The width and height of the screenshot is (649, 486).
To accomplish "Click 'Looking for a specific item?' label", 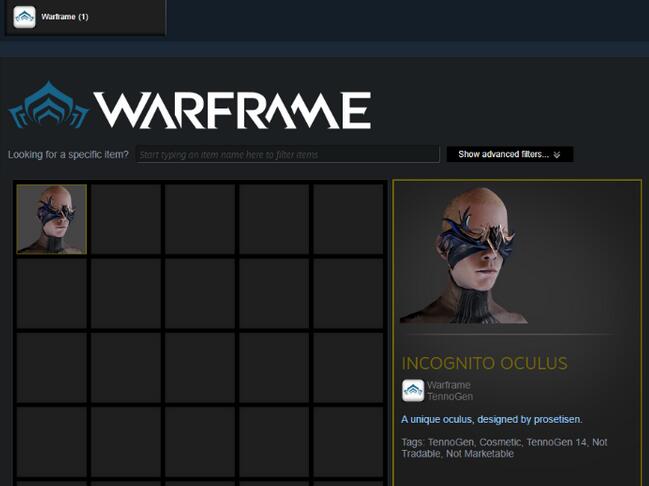I will [x=68, y=154].
